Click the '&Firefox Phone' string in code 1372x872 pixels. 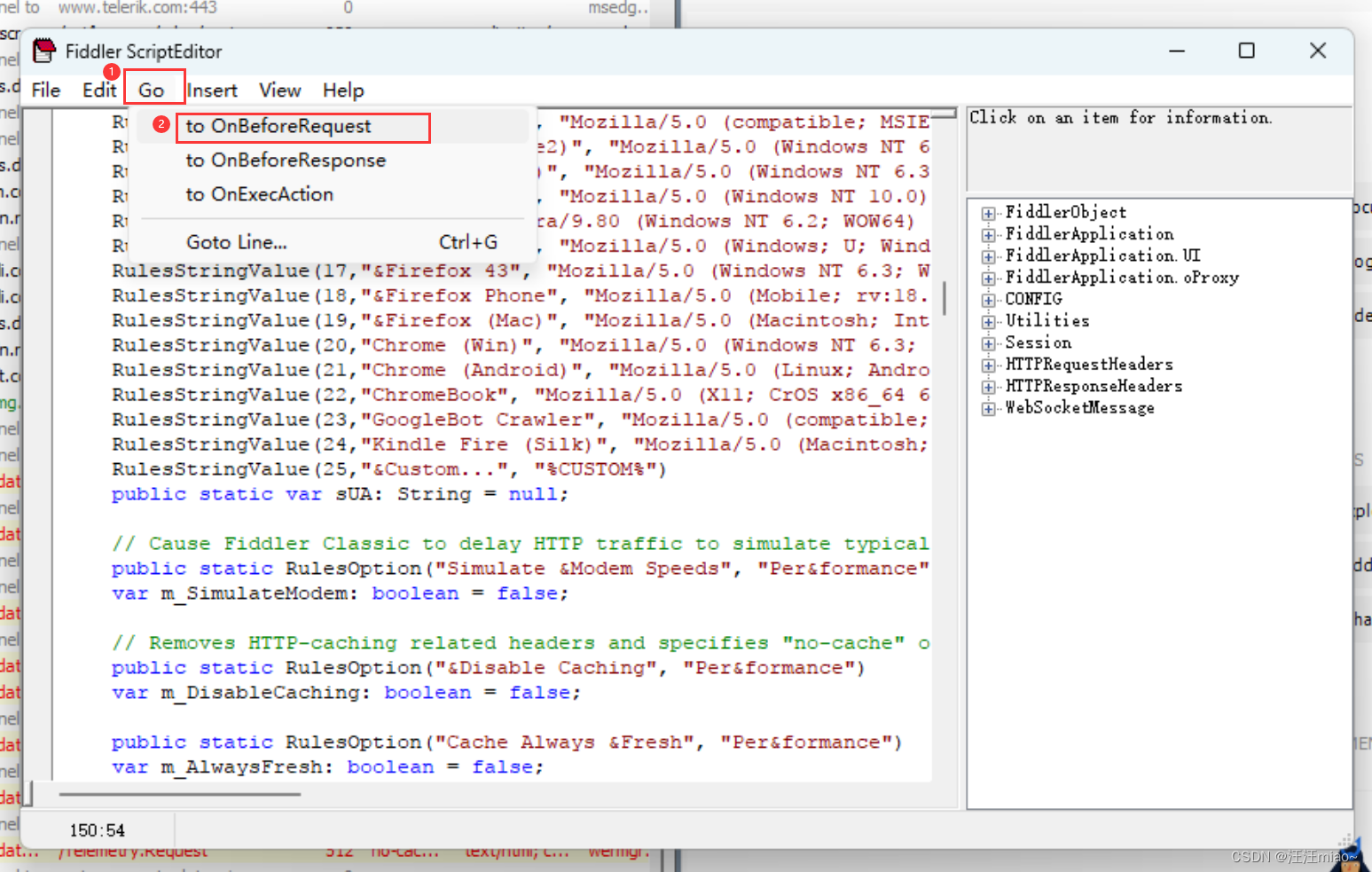(465, 295)
